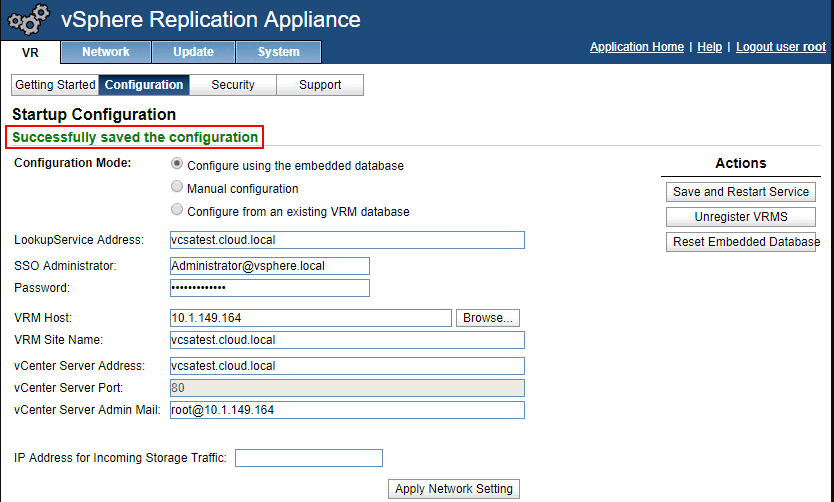Screen dimensions: 834x502
Task: Open the Network tab
Action: (106, 52)
